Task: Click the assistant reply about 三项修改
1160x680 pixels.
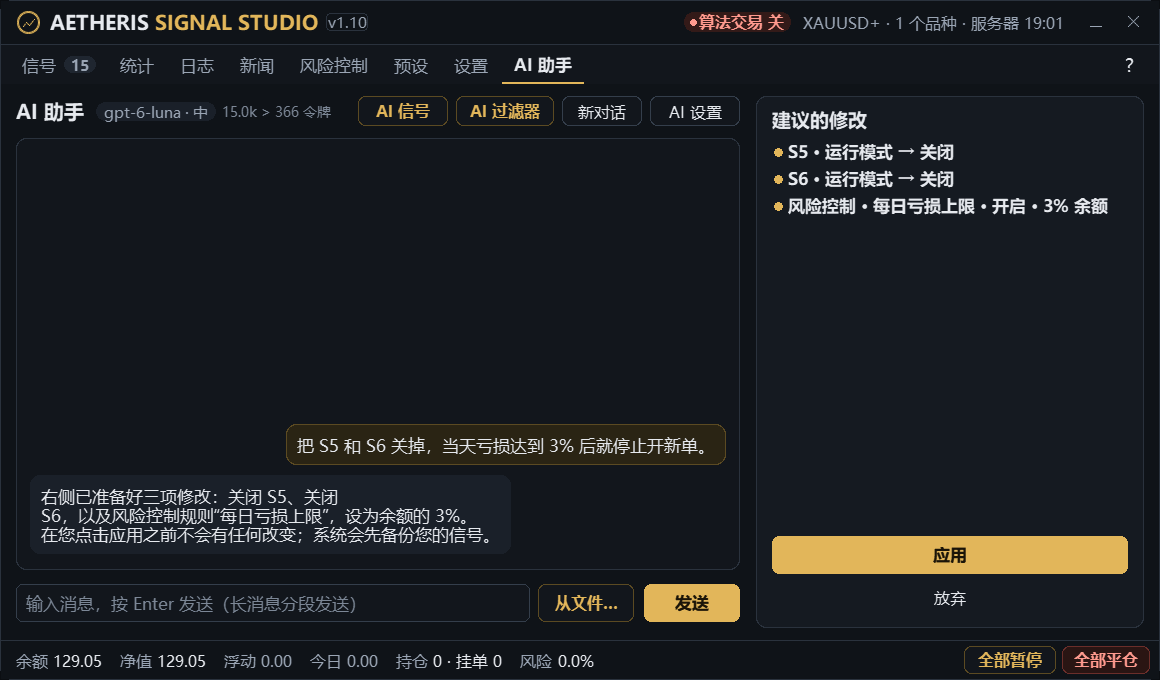Action: [270, 515]
